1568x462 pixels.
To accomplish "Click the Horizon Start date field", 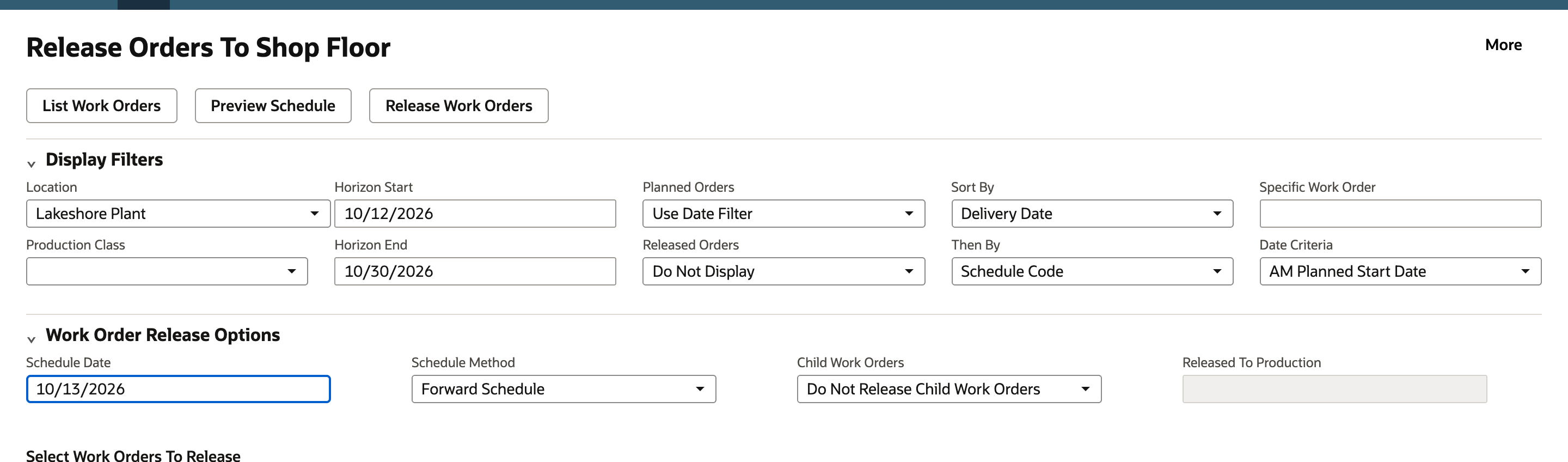I will 475,214.
